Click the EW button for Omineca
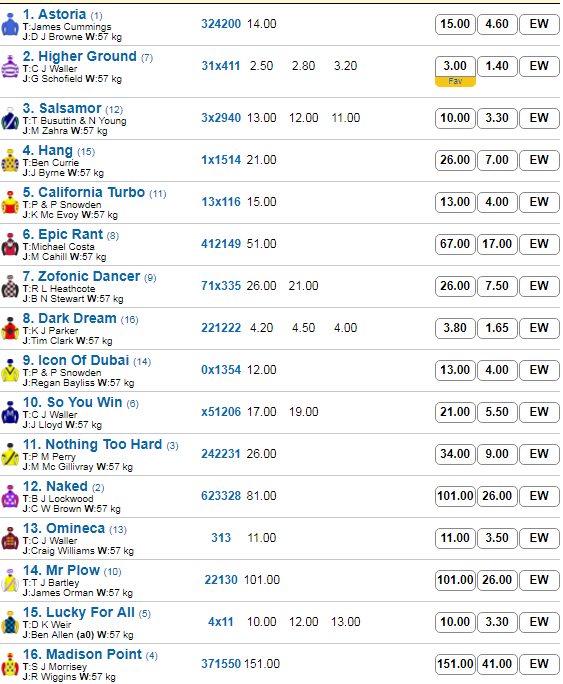The image size is (563, 684). (x=539, y=538)
